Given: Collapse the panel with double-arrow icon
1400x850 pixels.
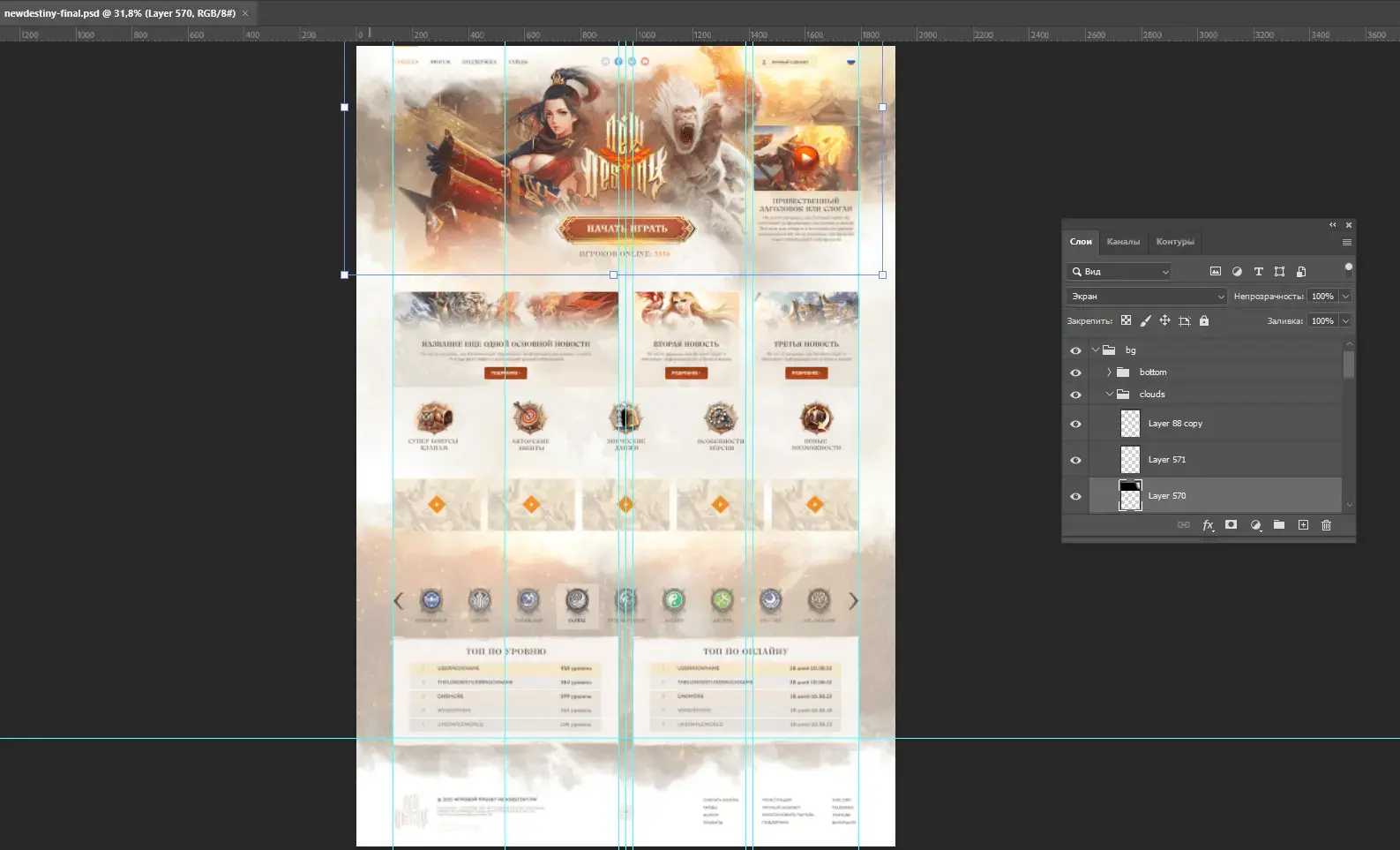Looking at the screenshot, I should point(1333,224).
